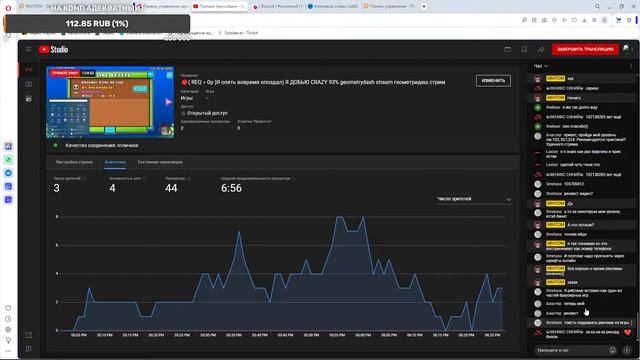The image size is (640, 360).
Task: Open Opera sidebar lightbulb icon
Action: tap(8, 340)
